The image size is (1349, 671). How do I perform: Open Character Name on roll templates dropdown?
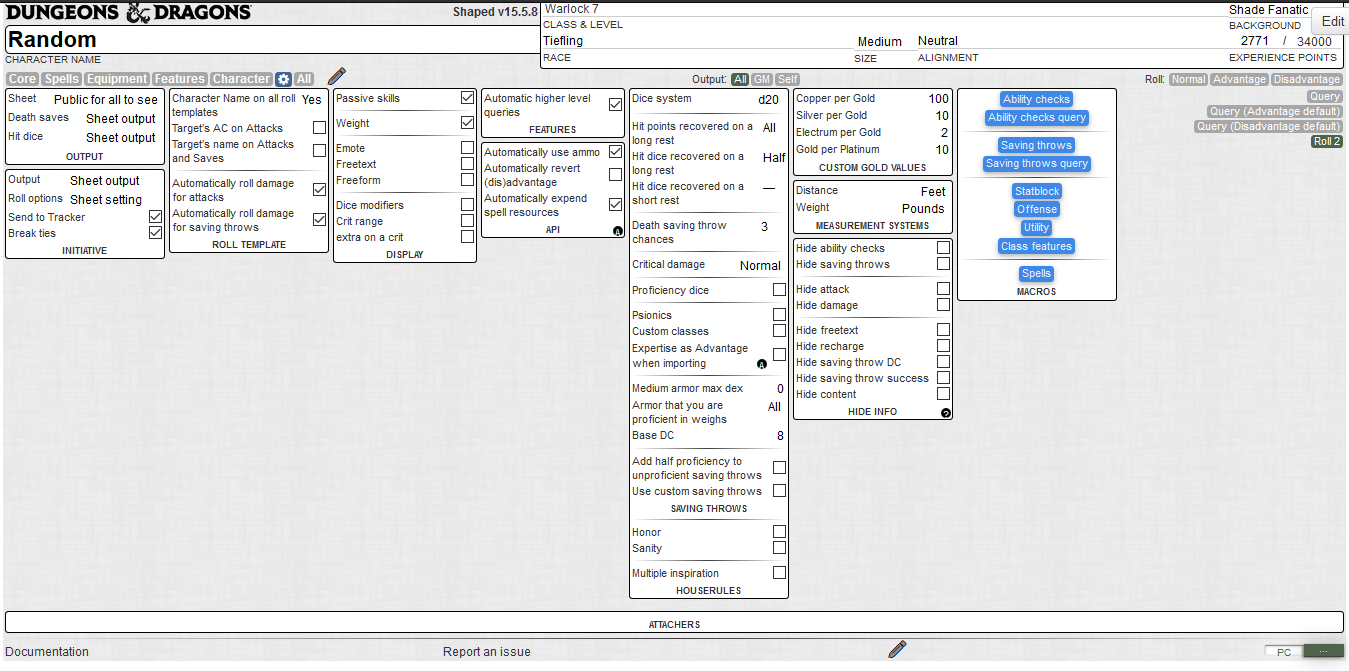click(312, 100)
